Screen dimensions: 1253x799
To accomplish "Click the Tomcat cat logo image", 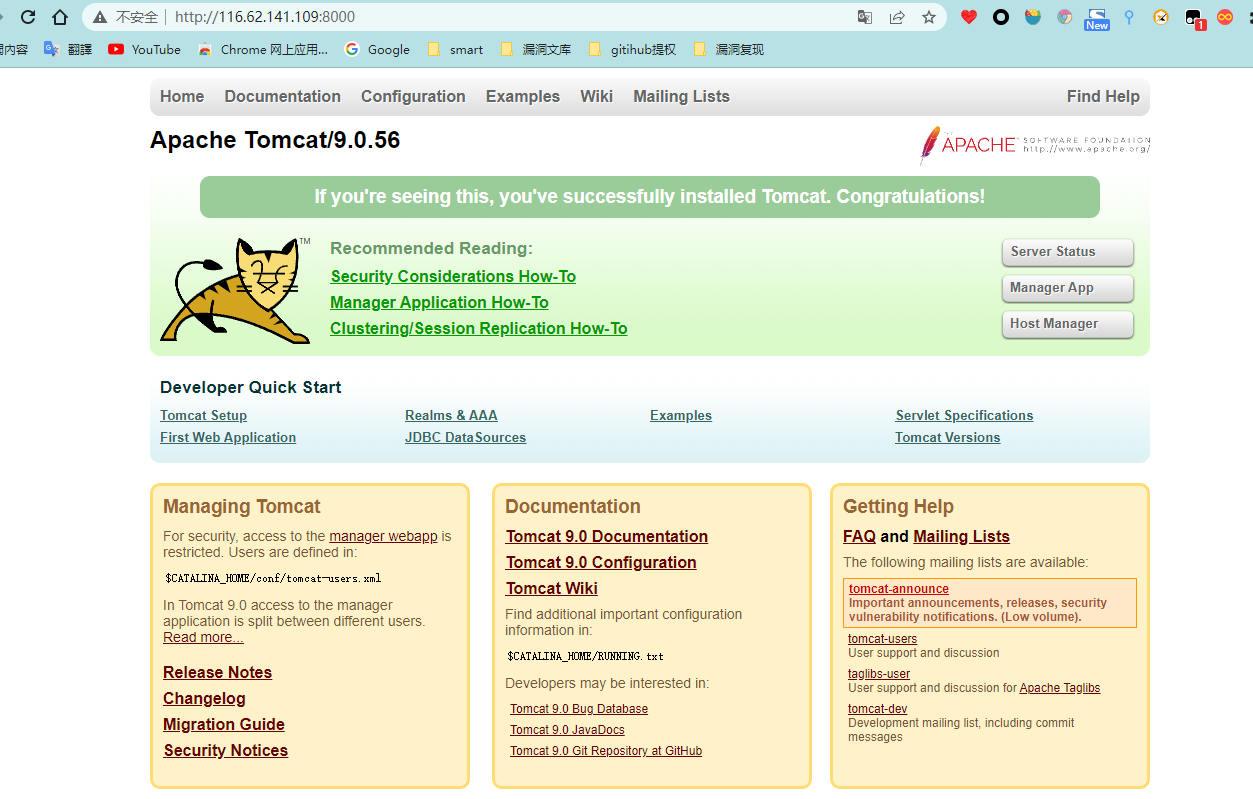I will [x=235, y=290].
